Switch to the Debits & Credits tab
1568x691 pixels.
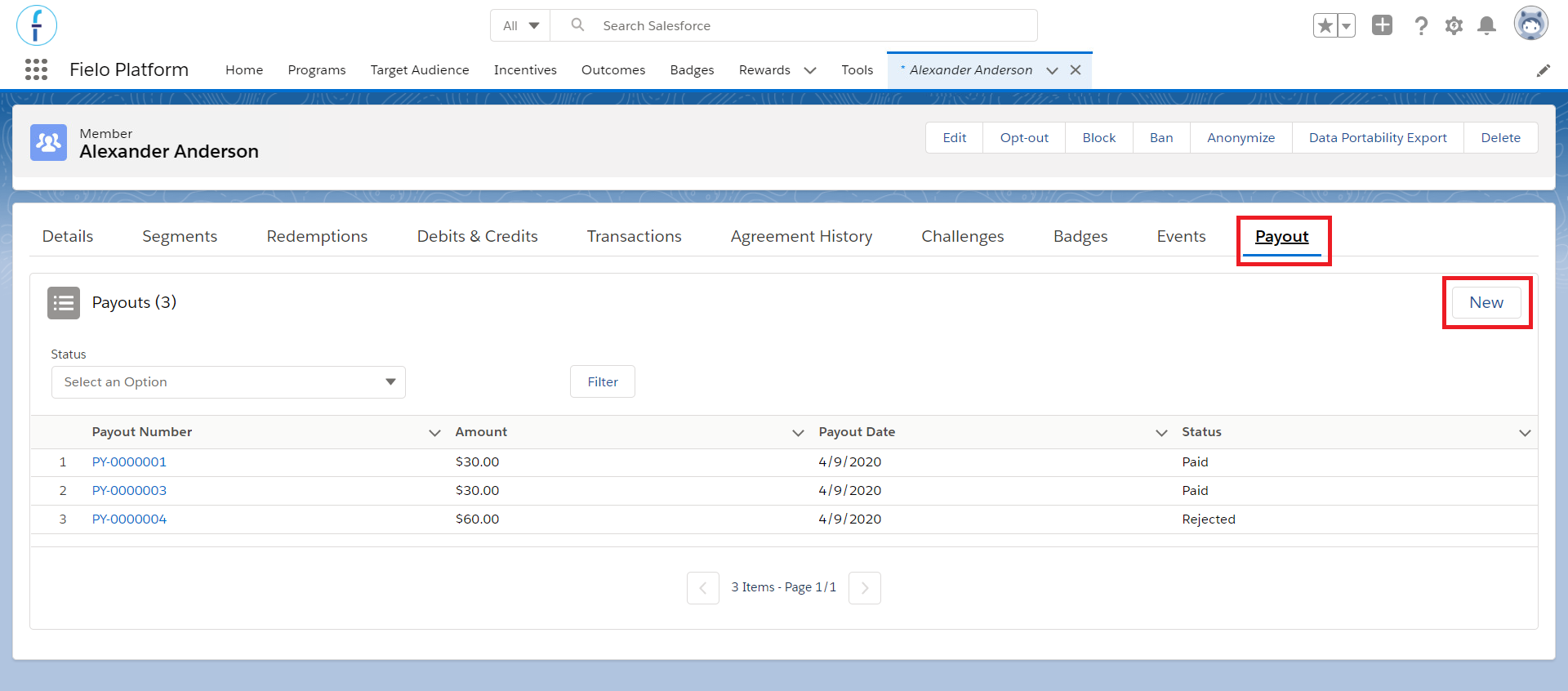pos(478,236)
